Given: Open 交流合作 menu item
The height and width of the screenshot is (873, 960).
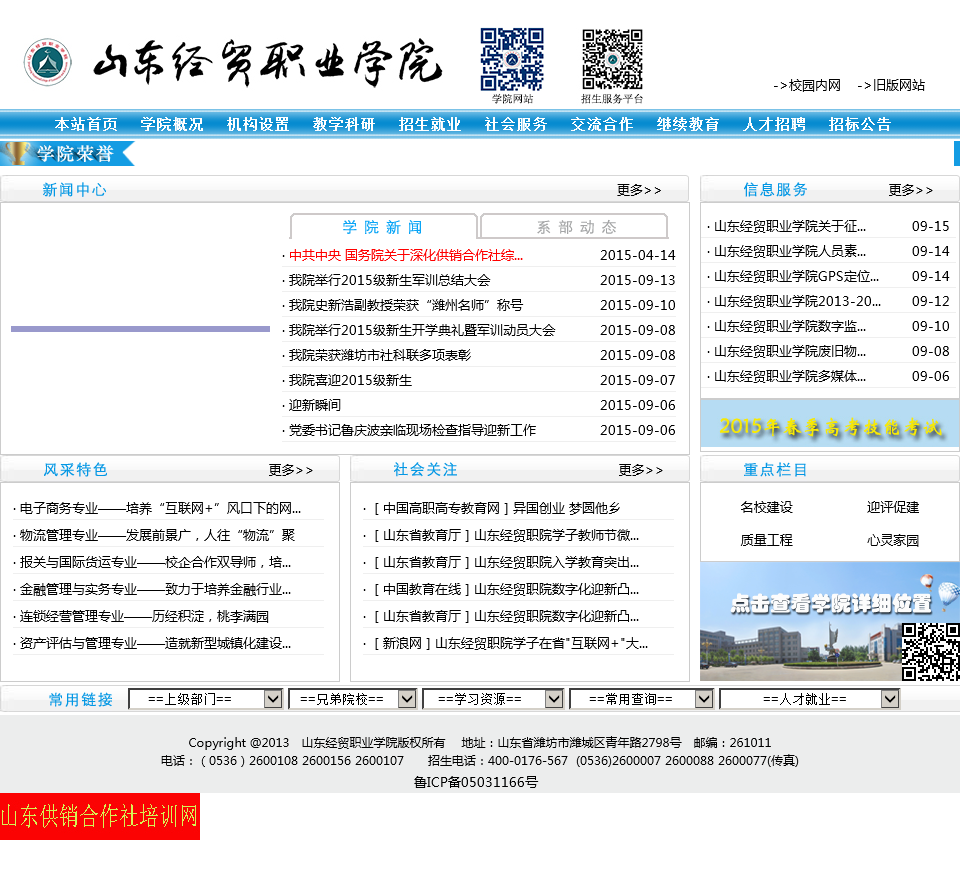Looking at the screenshot, I should click(602, 124).
